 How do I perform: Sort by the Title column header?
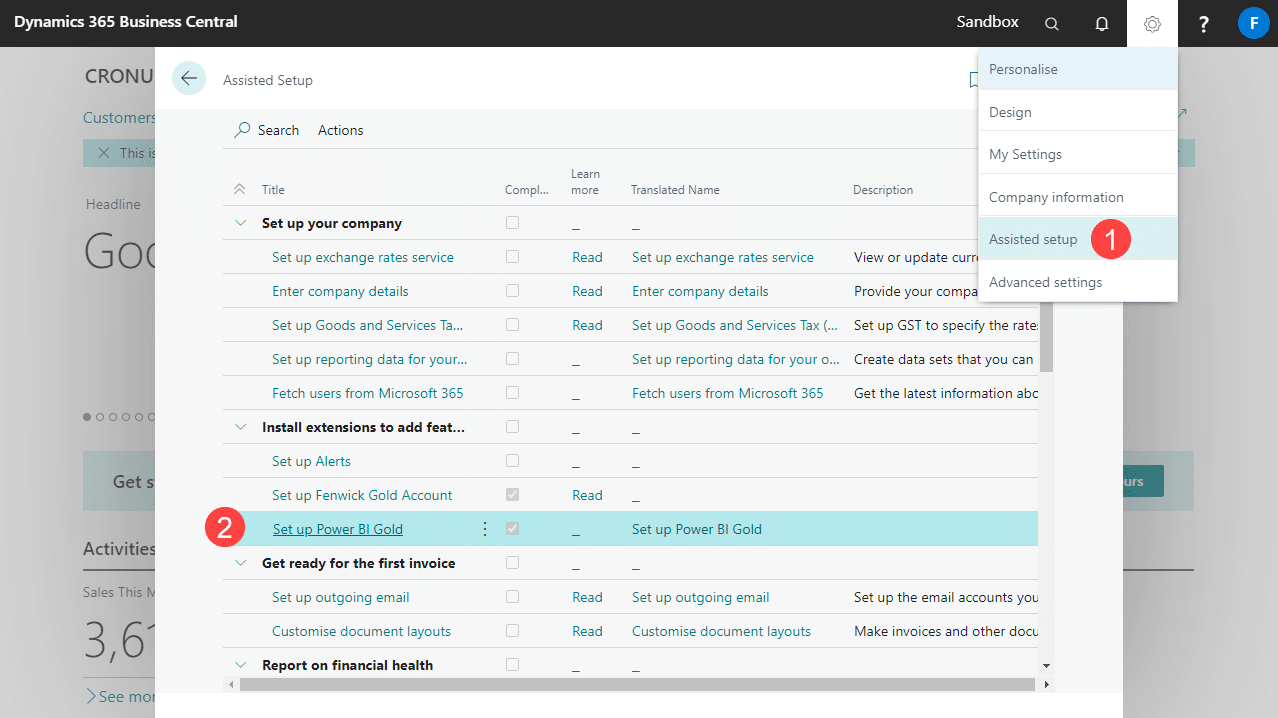(x=273, y=190)
